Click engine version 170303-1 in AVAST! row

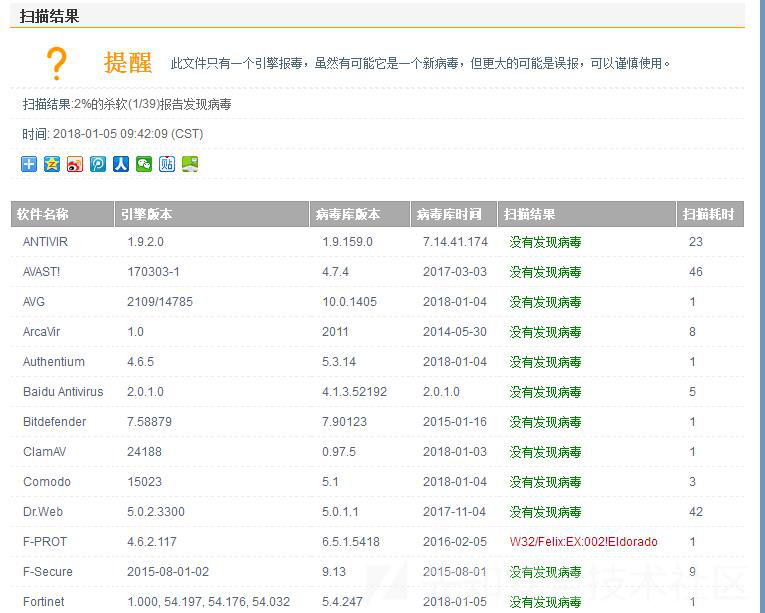tap(153, 272)
